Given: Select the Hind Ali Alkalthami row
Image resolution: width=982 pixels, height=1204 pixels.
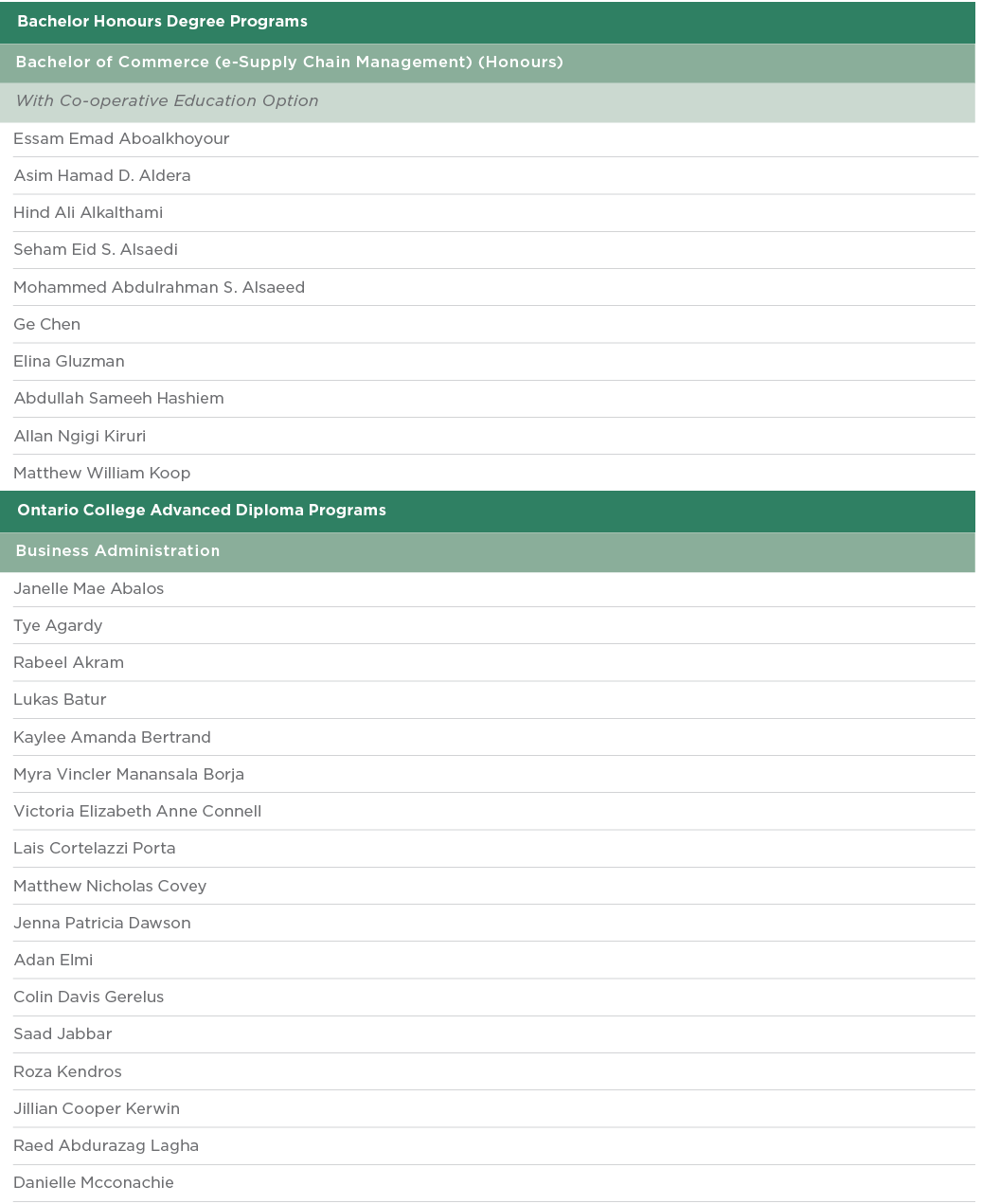Looking at the screenshot, I should [88, 213].
